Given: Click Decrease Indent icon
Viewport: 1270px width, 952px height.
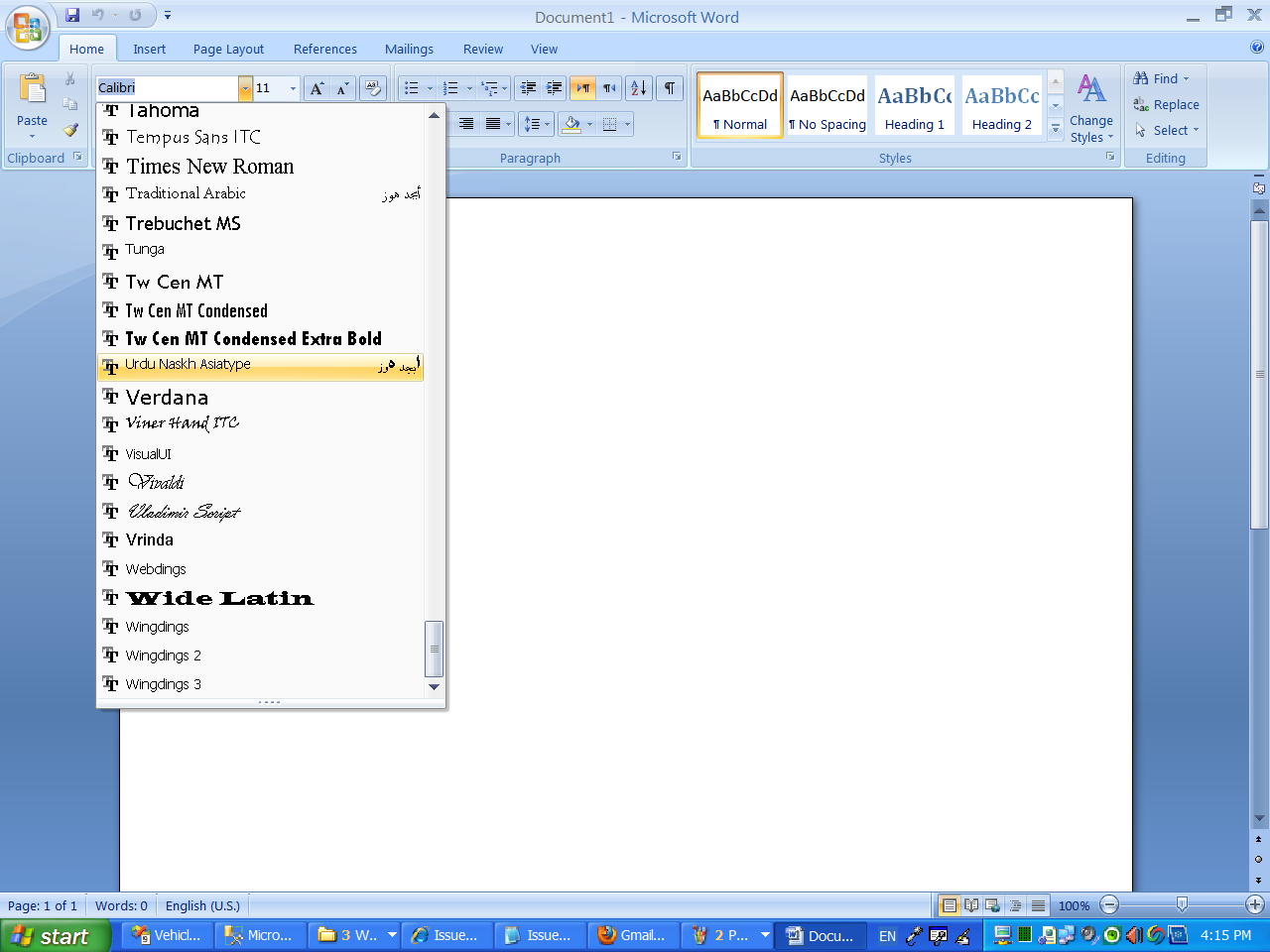Looking at the screenshot, I should click(528, 88).
